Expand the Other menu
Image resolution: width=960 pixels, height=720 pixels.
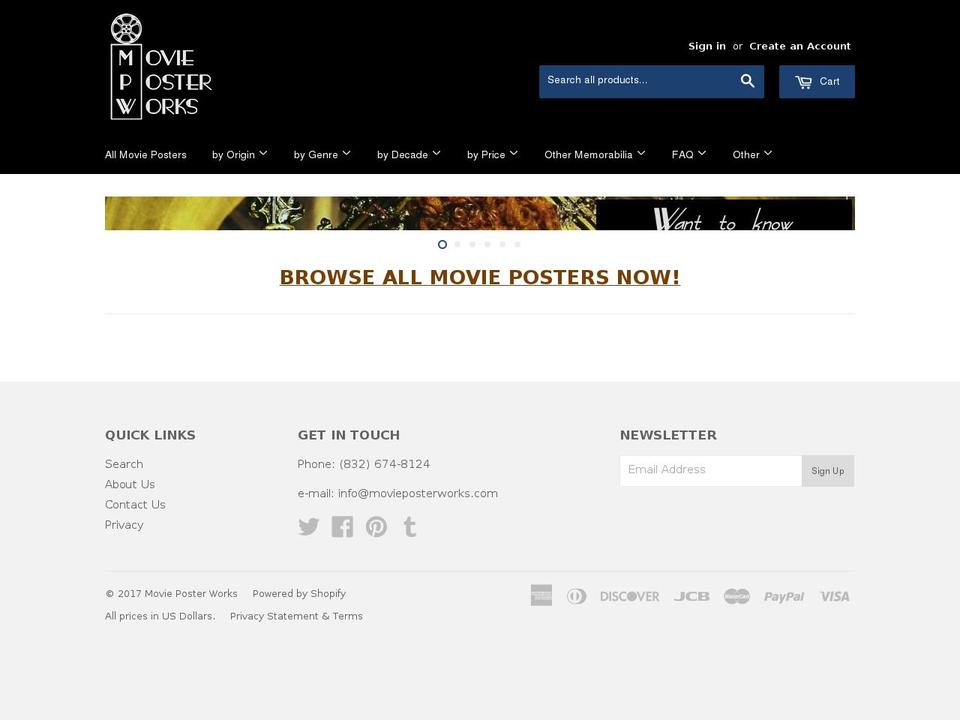pyautogui.click(x=752, y=154)
